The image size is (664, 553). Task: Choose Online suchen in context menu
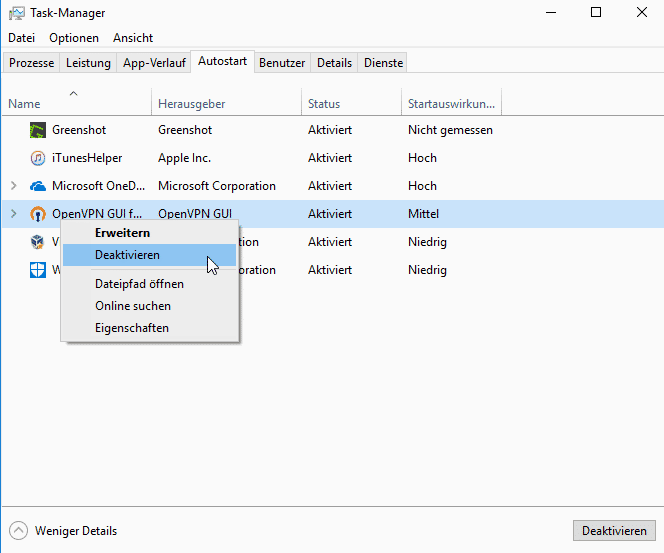[133, 306]
